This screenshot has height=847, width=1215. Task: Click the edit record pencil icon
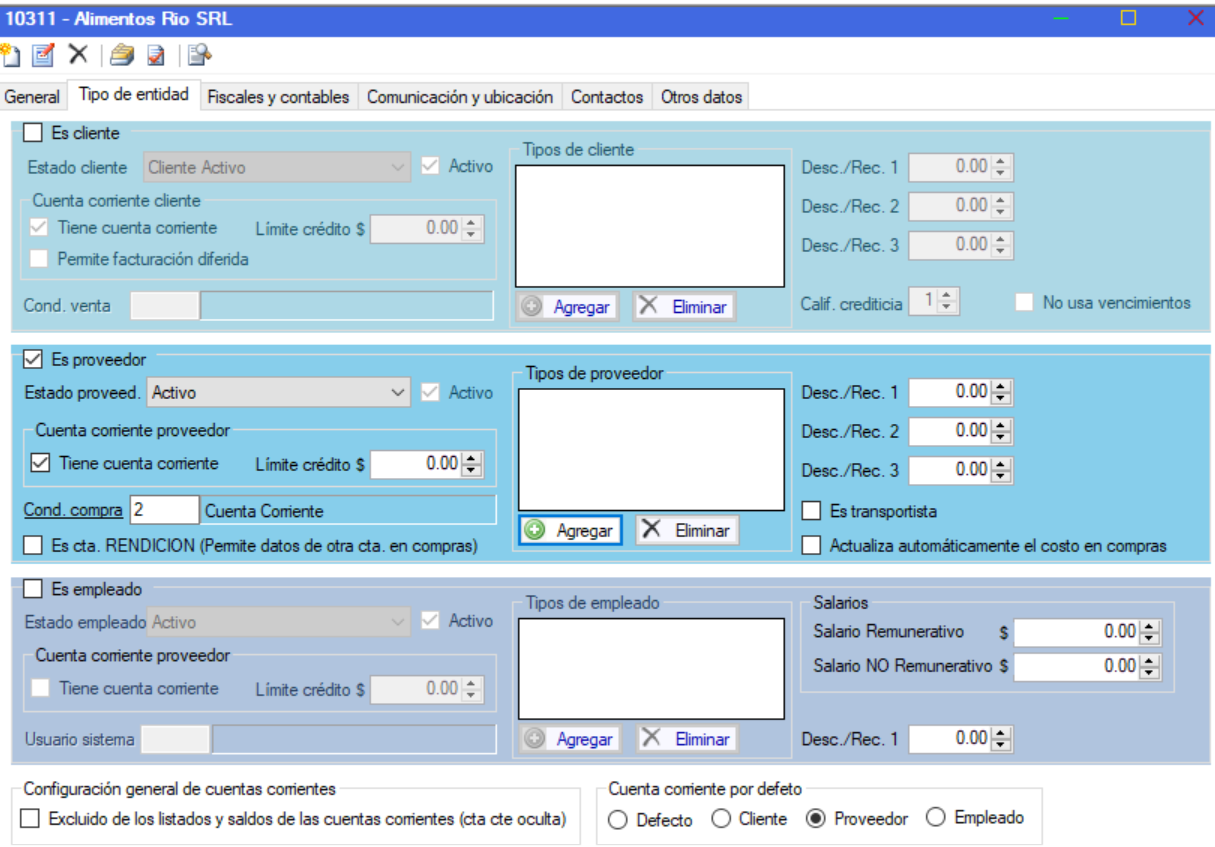click(x=43, y=55)
